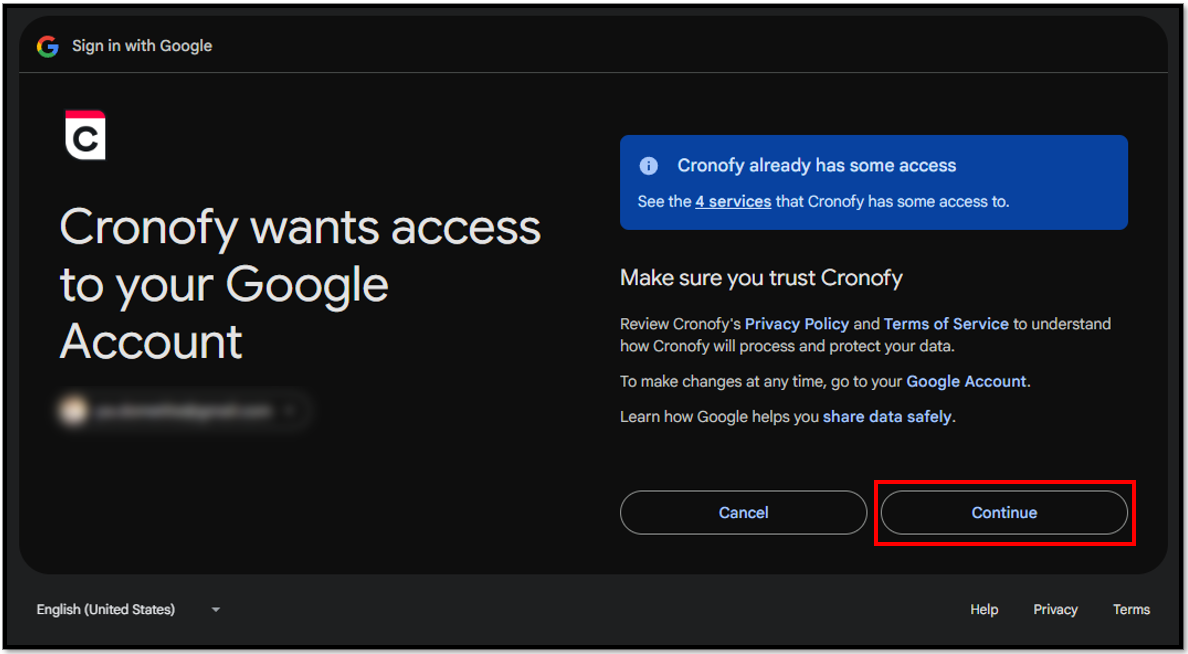Screen dimensions: 1188x654
Task: Go to the Google Account link
Action: coord(966,381)
